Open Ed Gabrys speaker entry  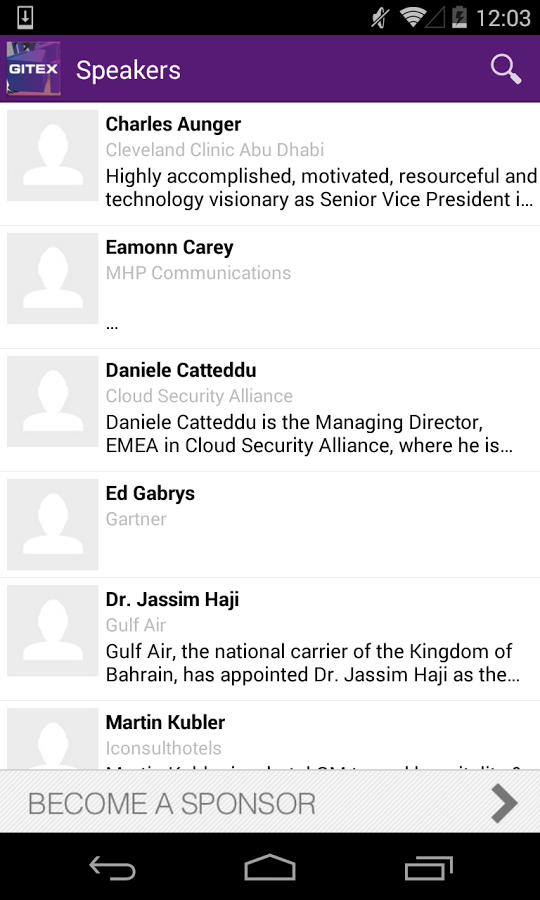270,525
